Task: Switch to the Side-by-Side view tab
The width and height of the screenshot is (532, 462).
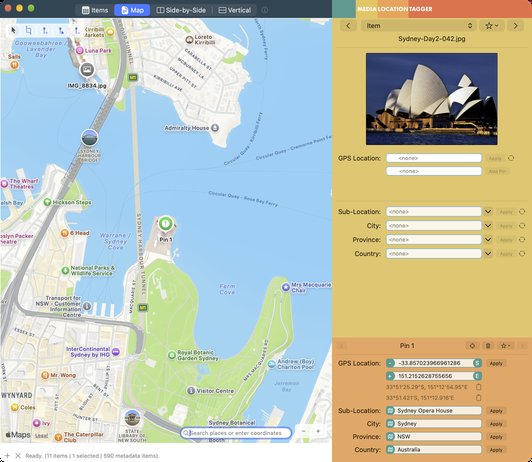Action: [x=181, y=10]
